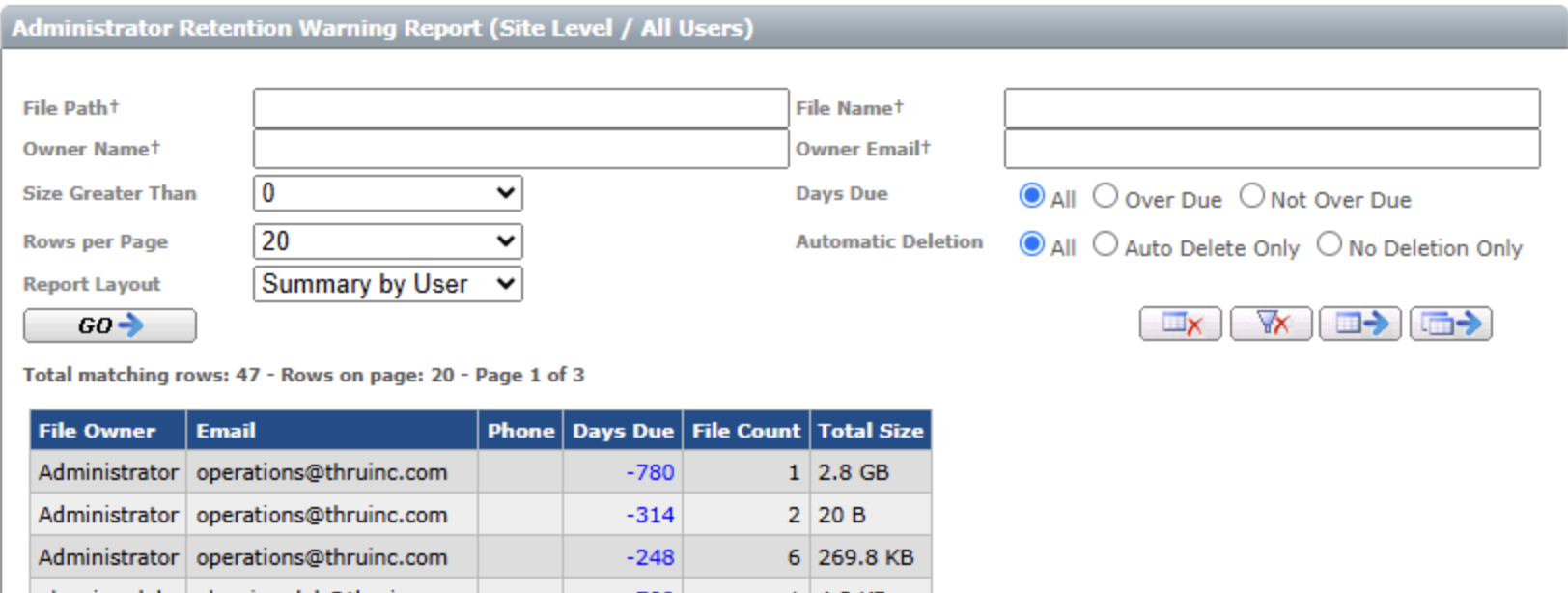Click the File Path text field
1568x593 pixels.
click(x=520, y=108)
